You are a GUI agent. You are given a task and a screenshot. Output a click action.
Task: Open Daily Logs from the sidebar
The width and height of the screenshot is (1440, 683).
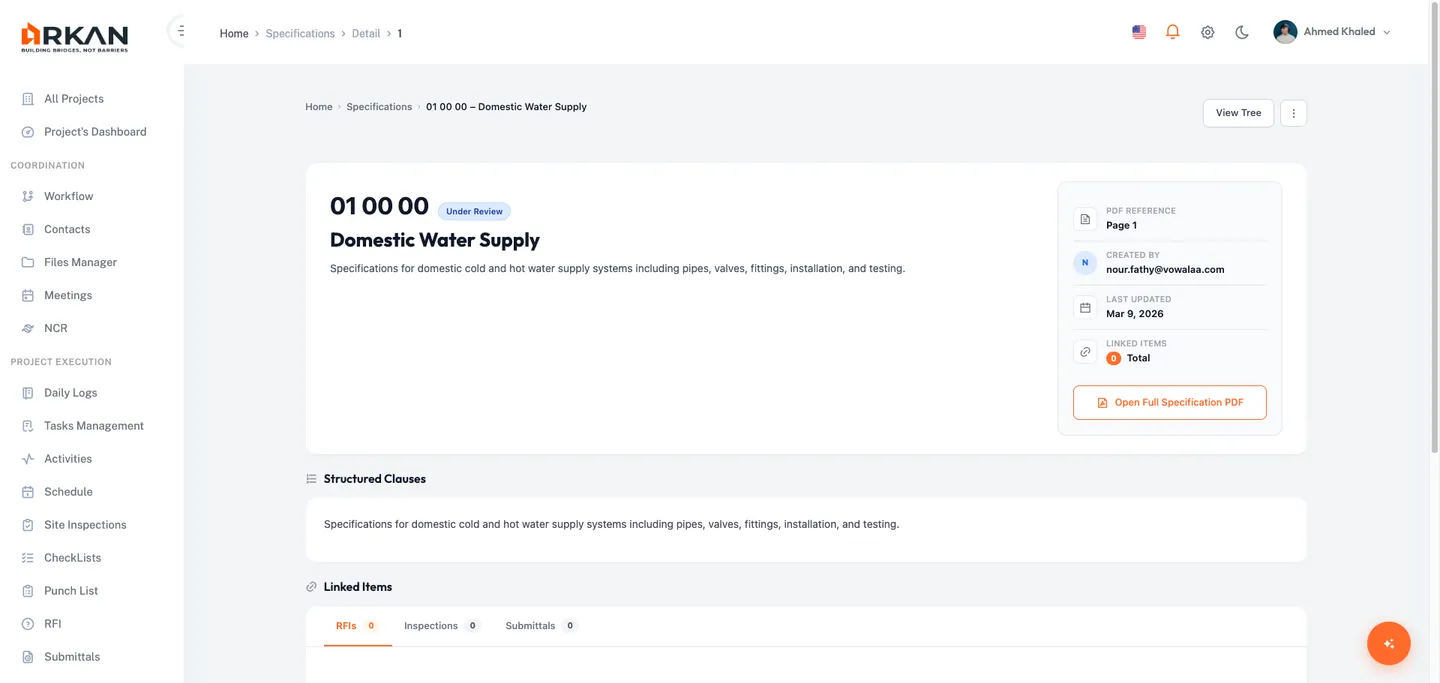tap(70, 392)
